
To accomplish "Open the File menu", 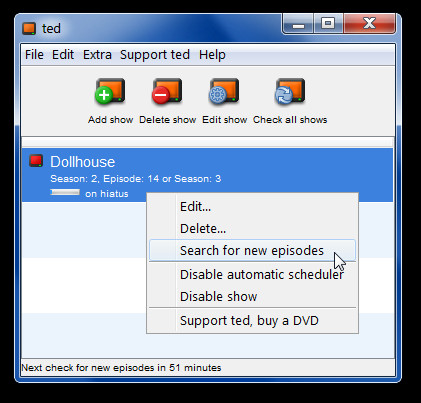I will point(34,55).
